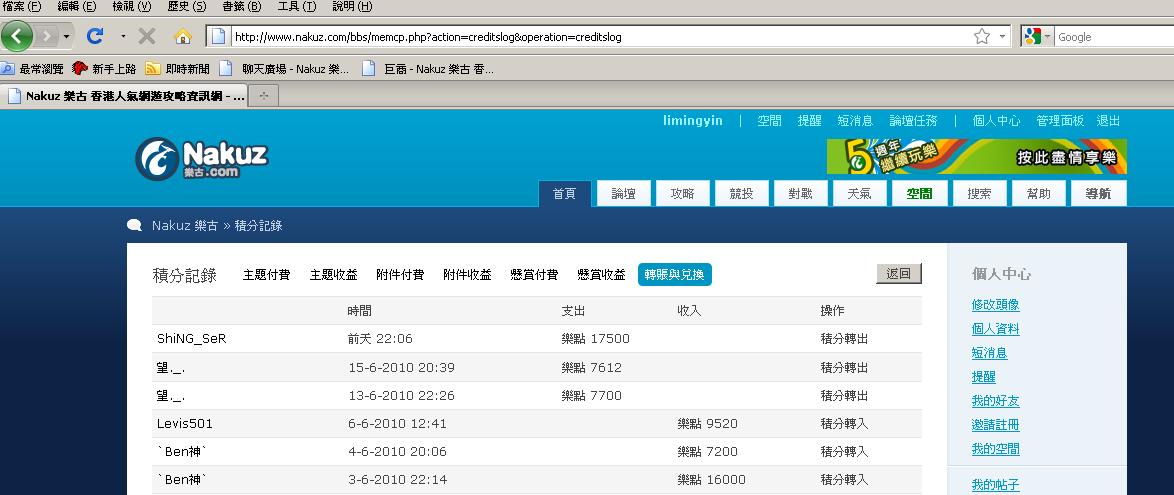Image resolution: width=1174 pixels, height=495 pixels.
Task: Open a new tab with the plus button
Action: click(x=263, y=96)
